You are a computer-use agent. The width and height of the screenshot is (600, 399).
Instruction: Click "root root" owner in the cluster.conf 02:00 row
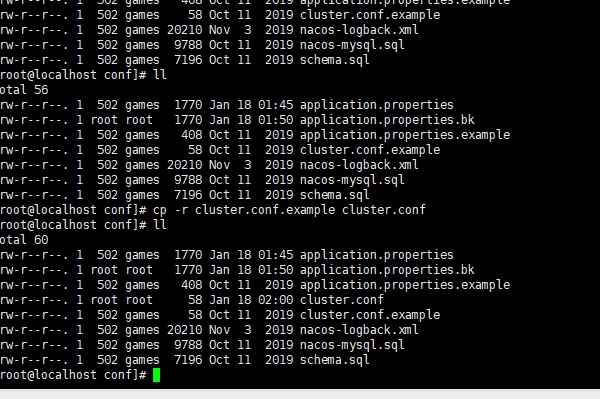[x=122, y=300]
